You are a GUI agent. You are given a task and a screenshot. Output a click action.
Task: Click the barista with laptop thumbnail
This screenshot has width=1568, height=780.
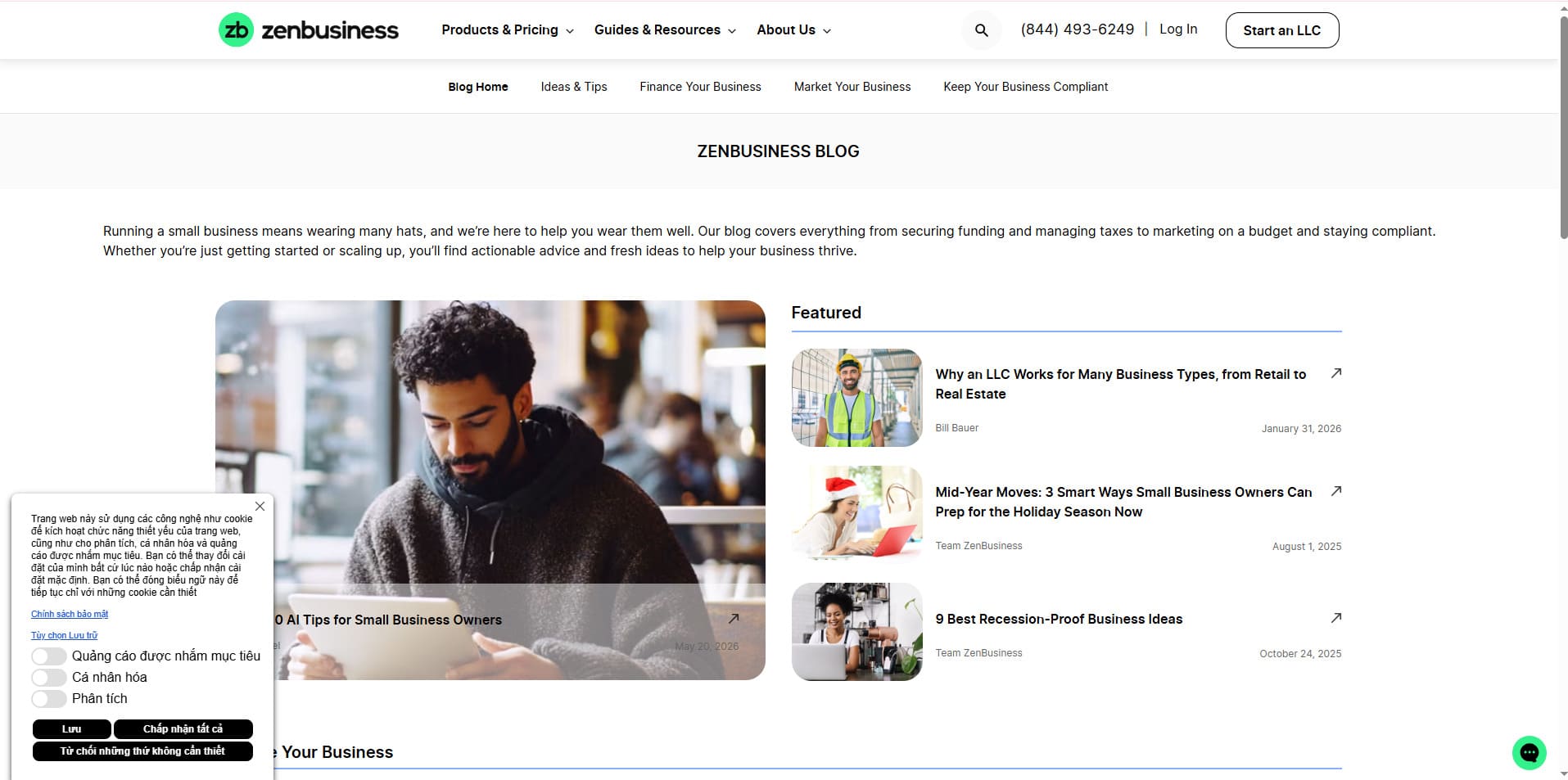[x=856, y=632]
